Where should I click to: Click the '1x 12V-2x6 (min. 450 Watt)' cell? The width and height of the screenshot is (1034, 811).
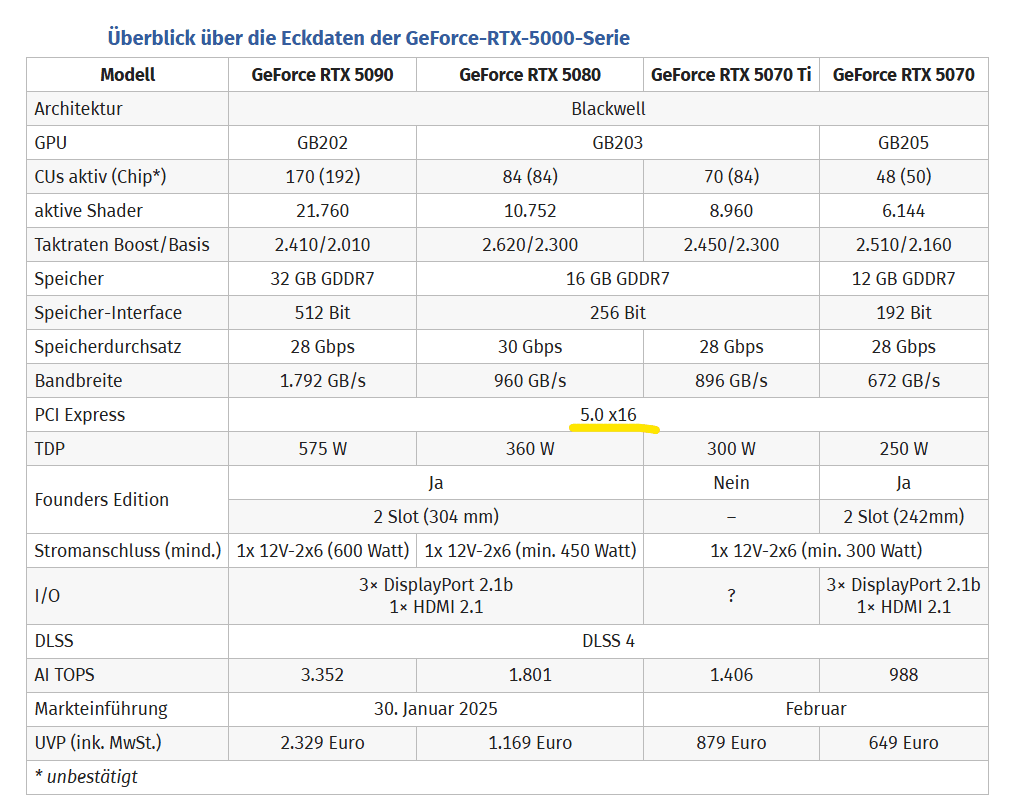530,551
